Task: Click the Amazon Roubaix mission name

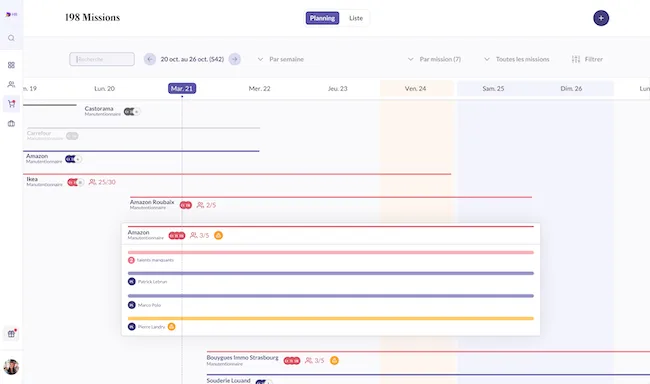Action: (152, 202)
